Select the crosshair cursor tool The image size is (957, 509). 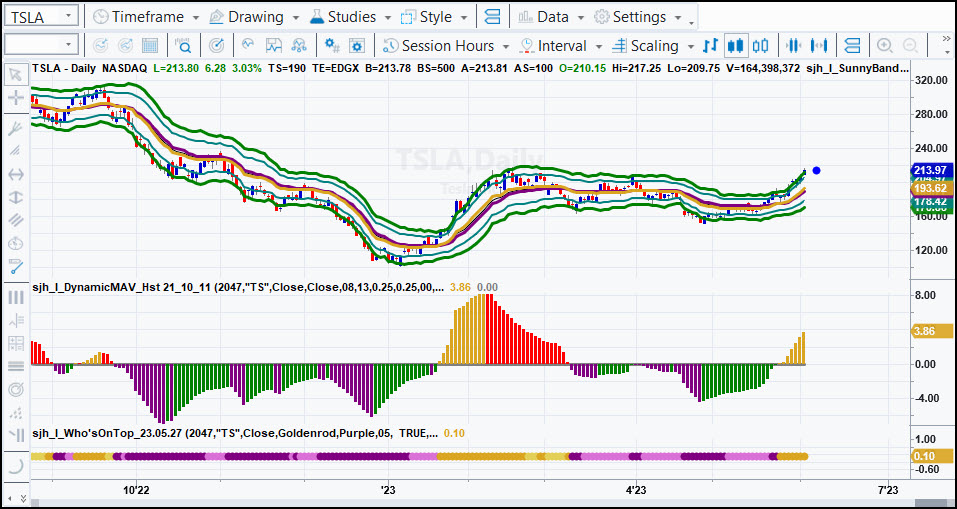(x=15, y=97)
